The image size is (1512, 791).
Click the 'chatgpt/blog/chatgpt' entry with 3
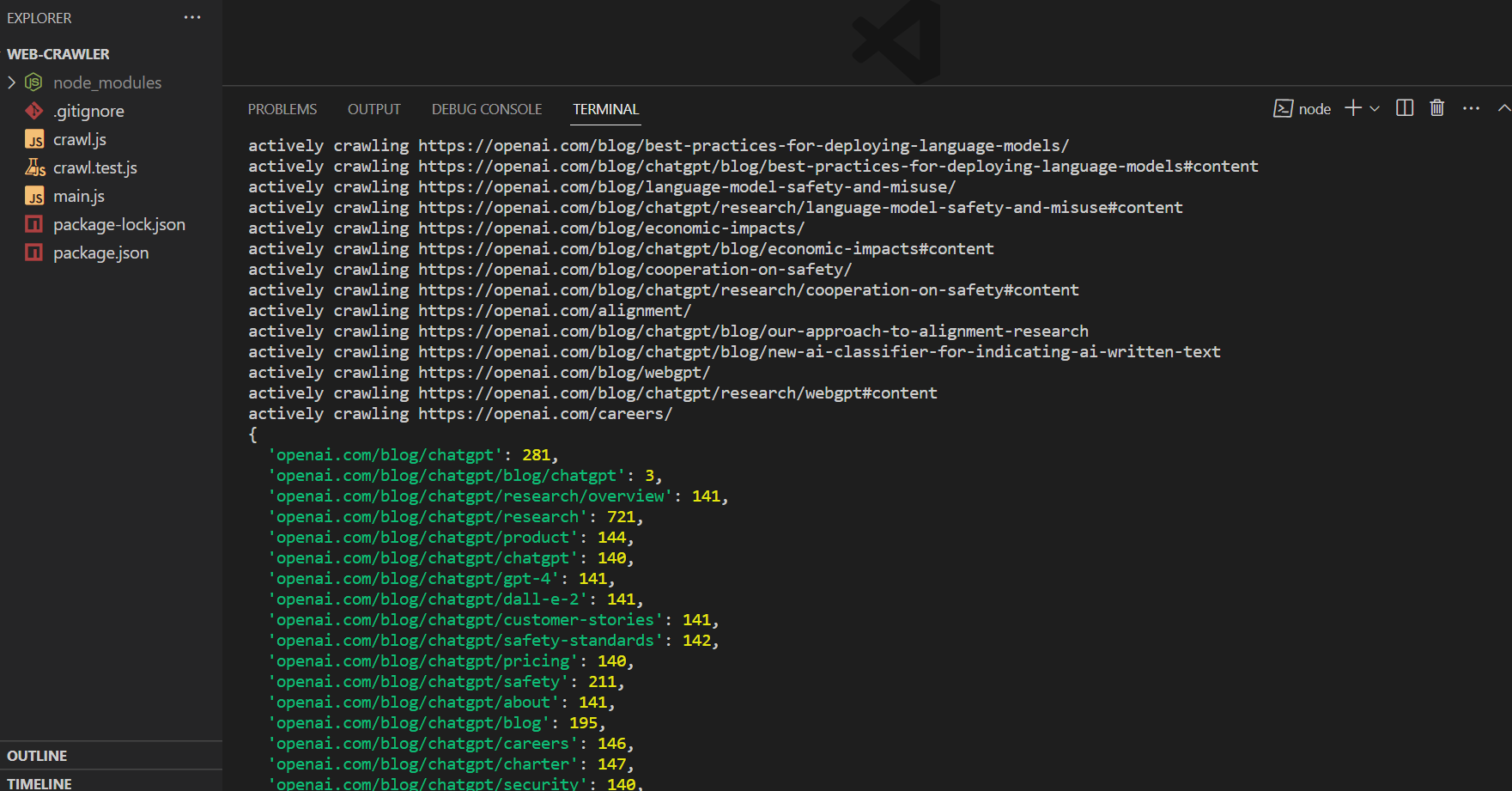[x=465, y=476]
